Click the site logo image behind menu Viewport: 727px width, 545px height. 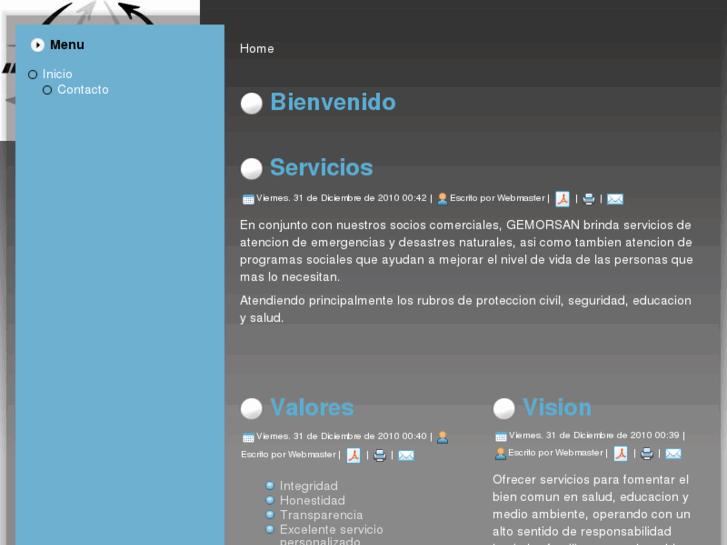(100, 12)
